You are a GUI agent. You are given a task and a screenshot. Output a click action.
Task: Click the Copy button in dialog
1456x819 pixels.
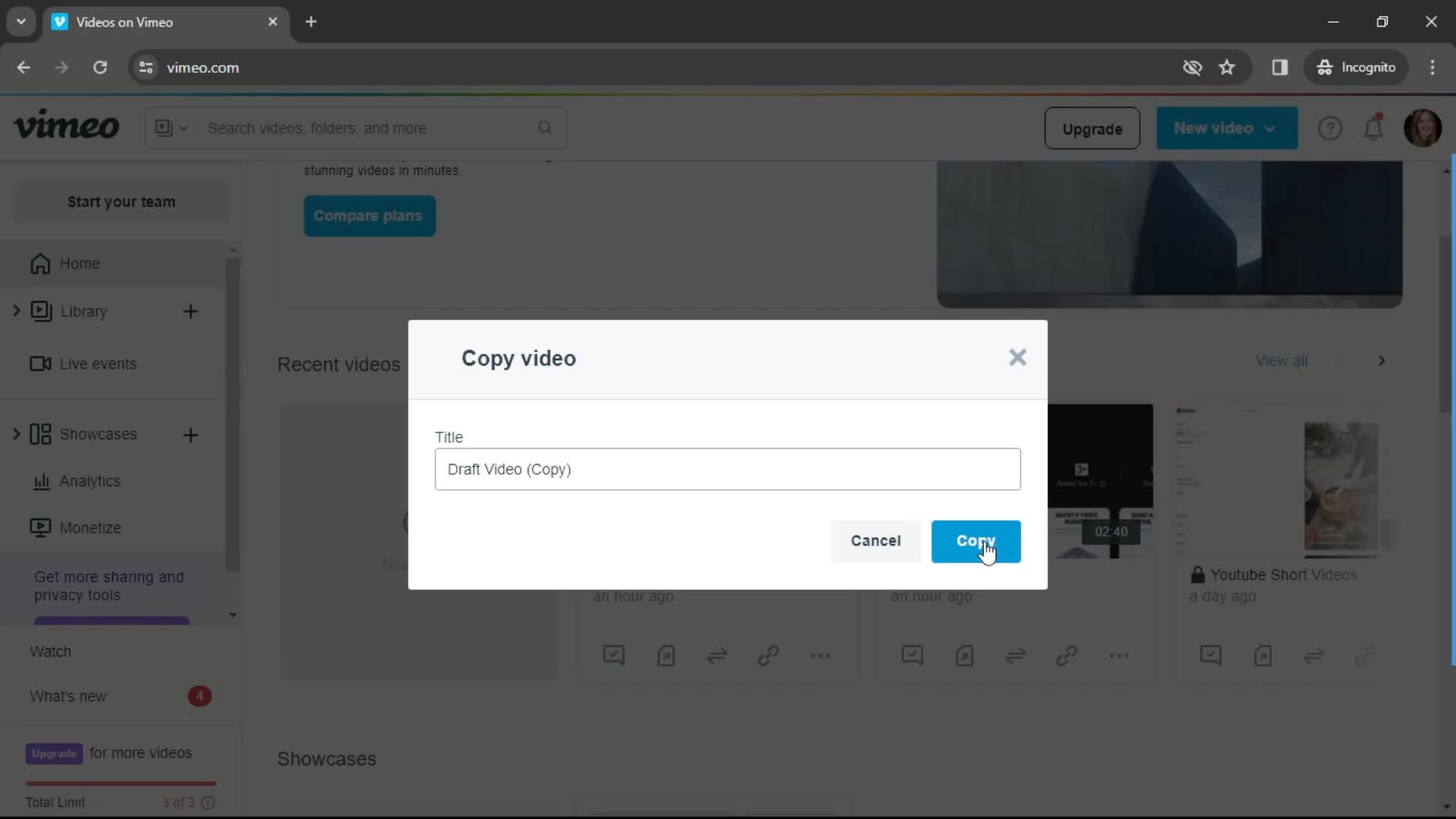pyautogui.click(x=975, y=541)
